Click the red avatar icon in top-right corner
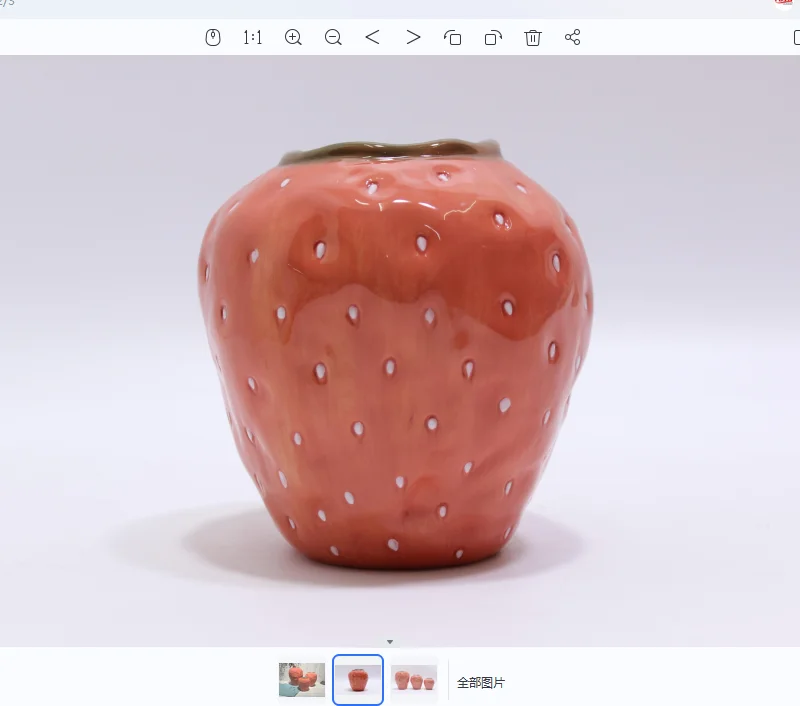Viewport: 800px width, 706px height. (784, 4)
